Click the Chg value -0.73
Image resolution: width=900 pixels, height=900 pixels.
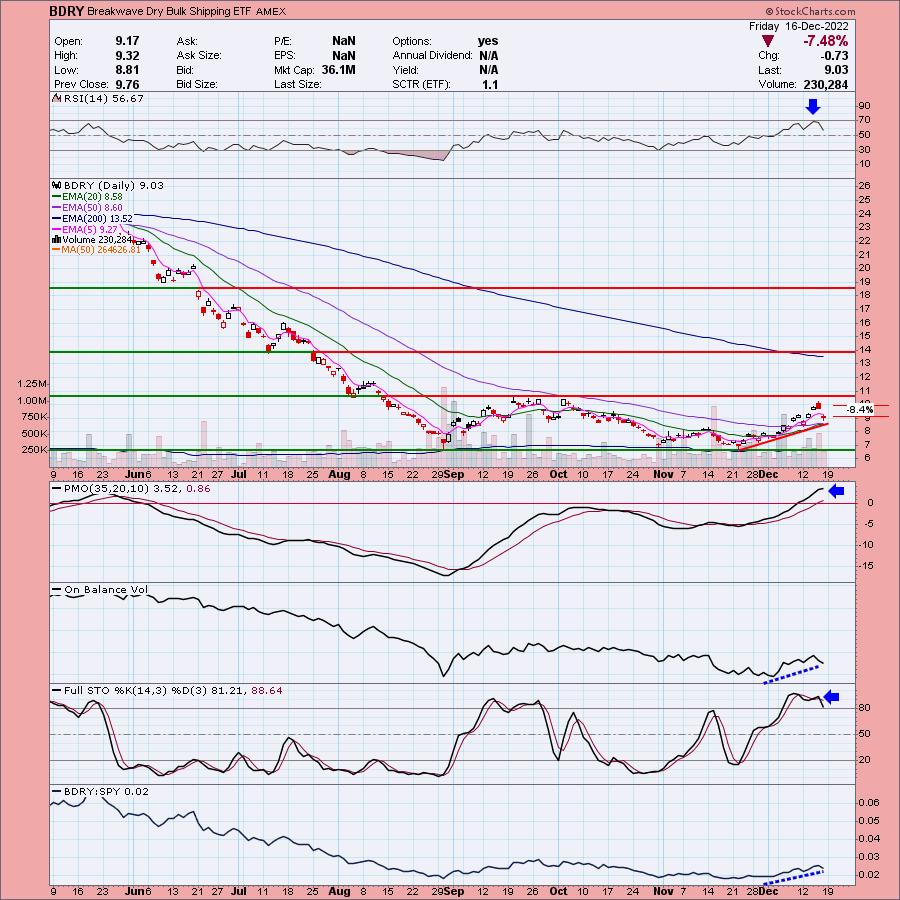(x=834, y=56)
